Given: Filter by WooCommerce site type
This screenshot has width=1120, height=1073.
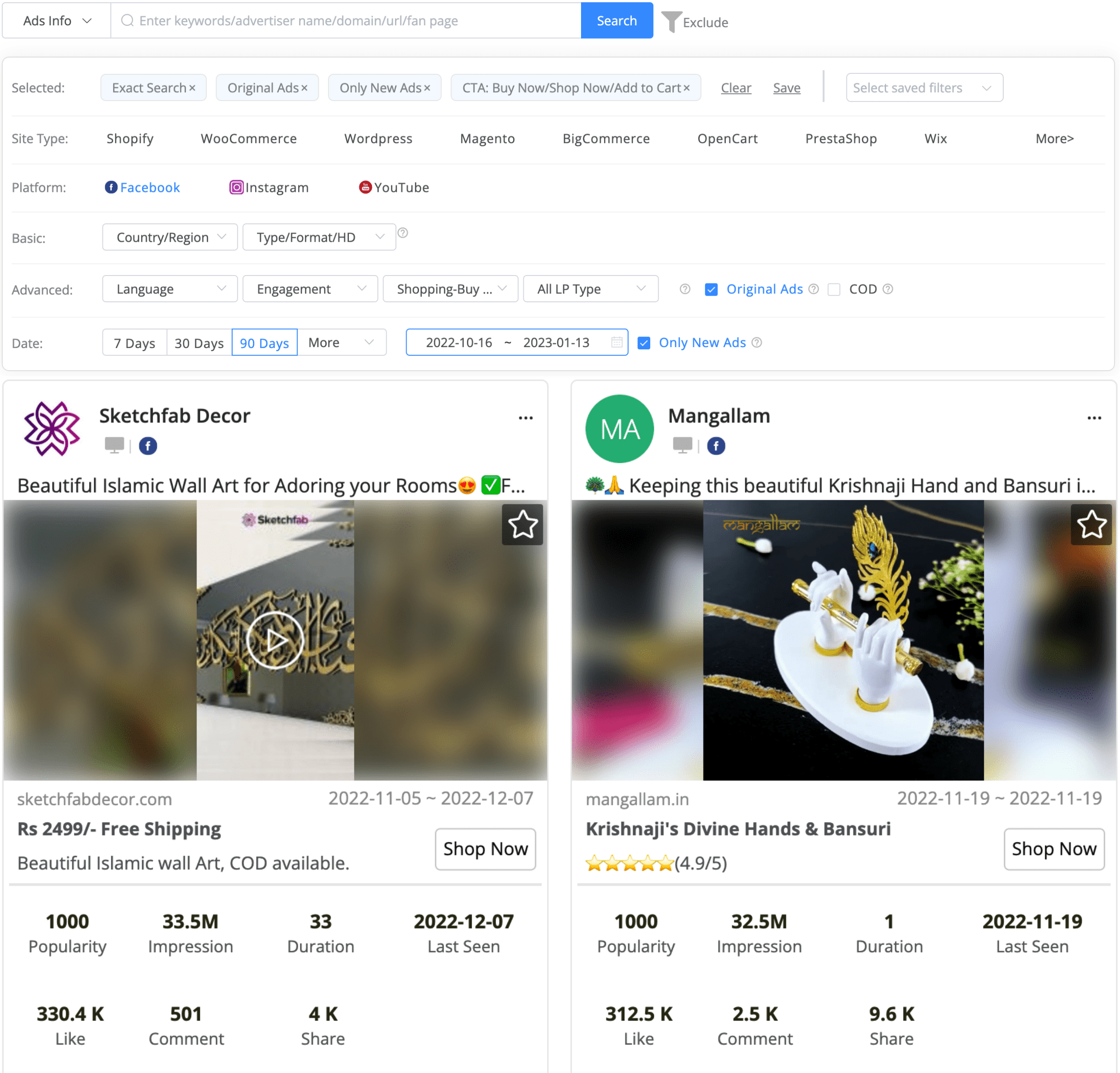Looking at the screenshot, I should tap(249, 139).
